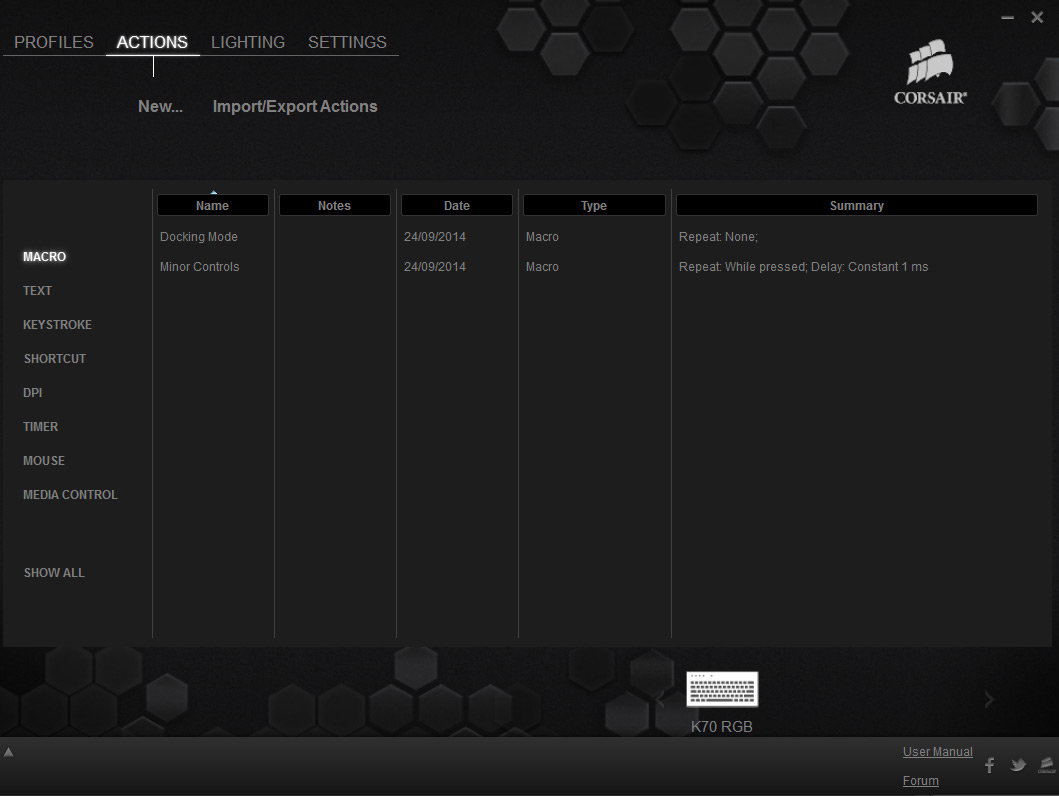This screenshot has width=1059, height=796.
Task: Select the K70 RGB keyboard device thumbnail
Action: click(x=722, y=689)
